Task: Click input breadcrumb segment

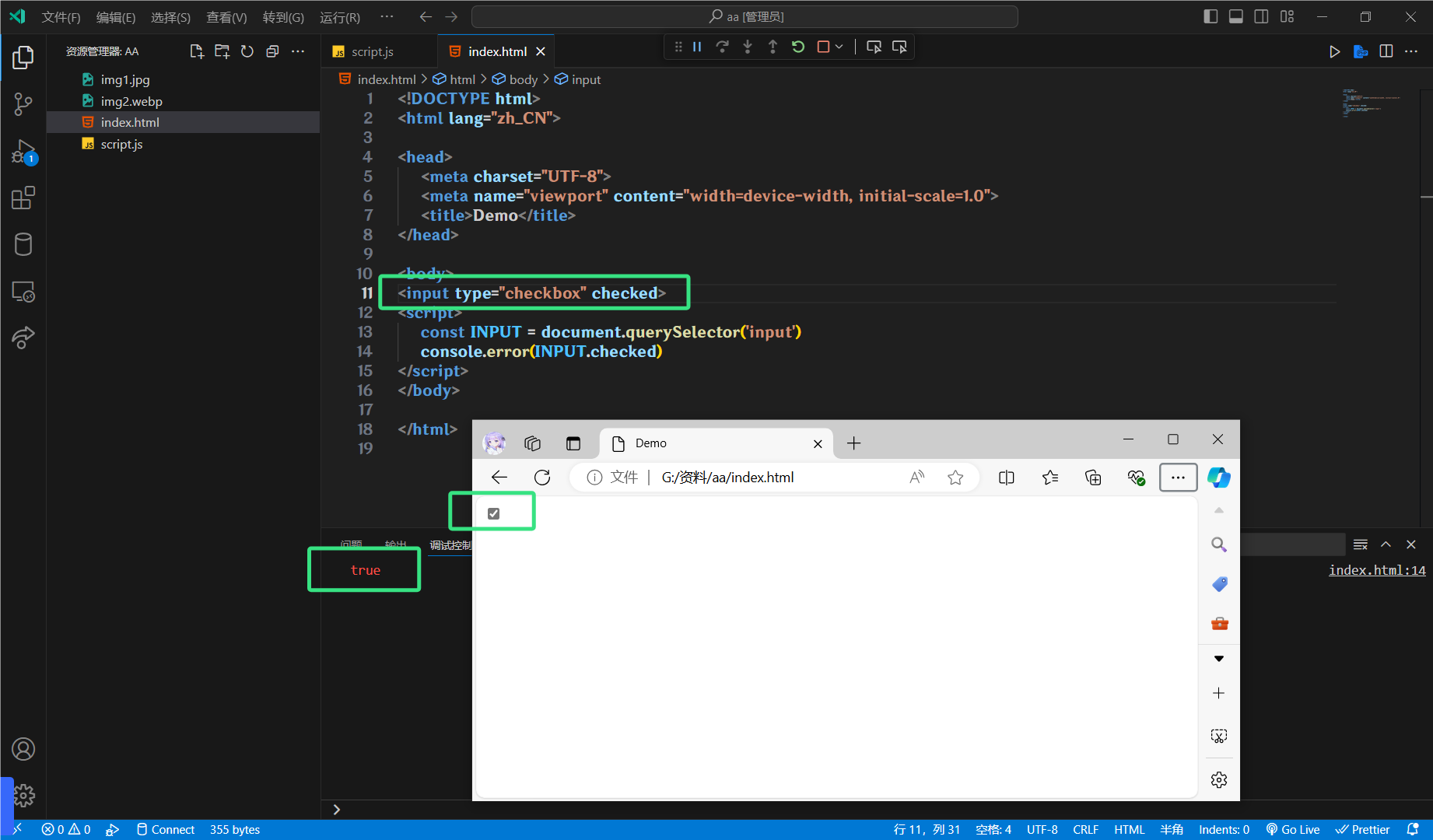Action: pyautogui.click(x=578, y=79)
